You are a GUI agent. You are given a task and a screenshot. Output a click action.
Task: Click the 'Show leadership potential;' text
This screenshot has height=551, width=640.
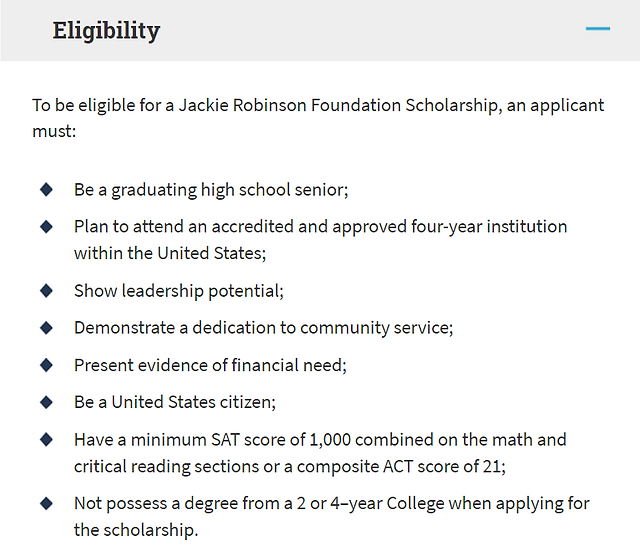click(x=179, y=291)
